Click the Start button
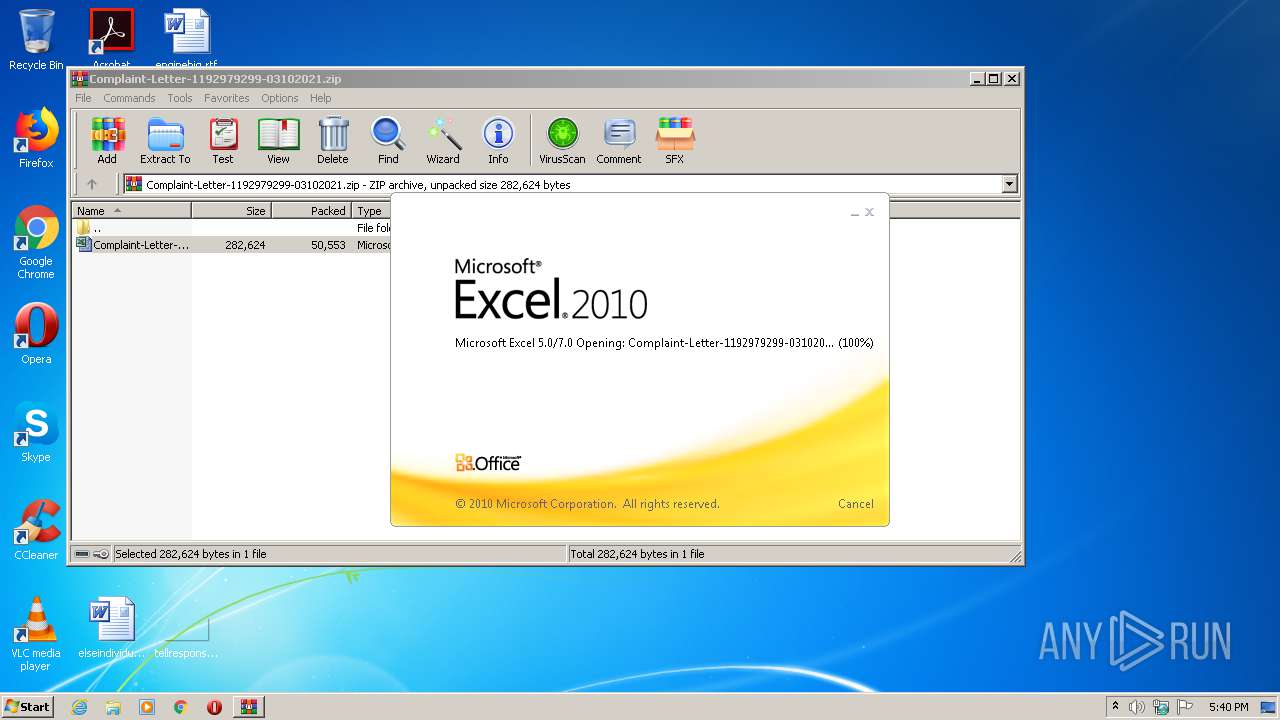1280x720 pixels. click(x=27, y=707)
